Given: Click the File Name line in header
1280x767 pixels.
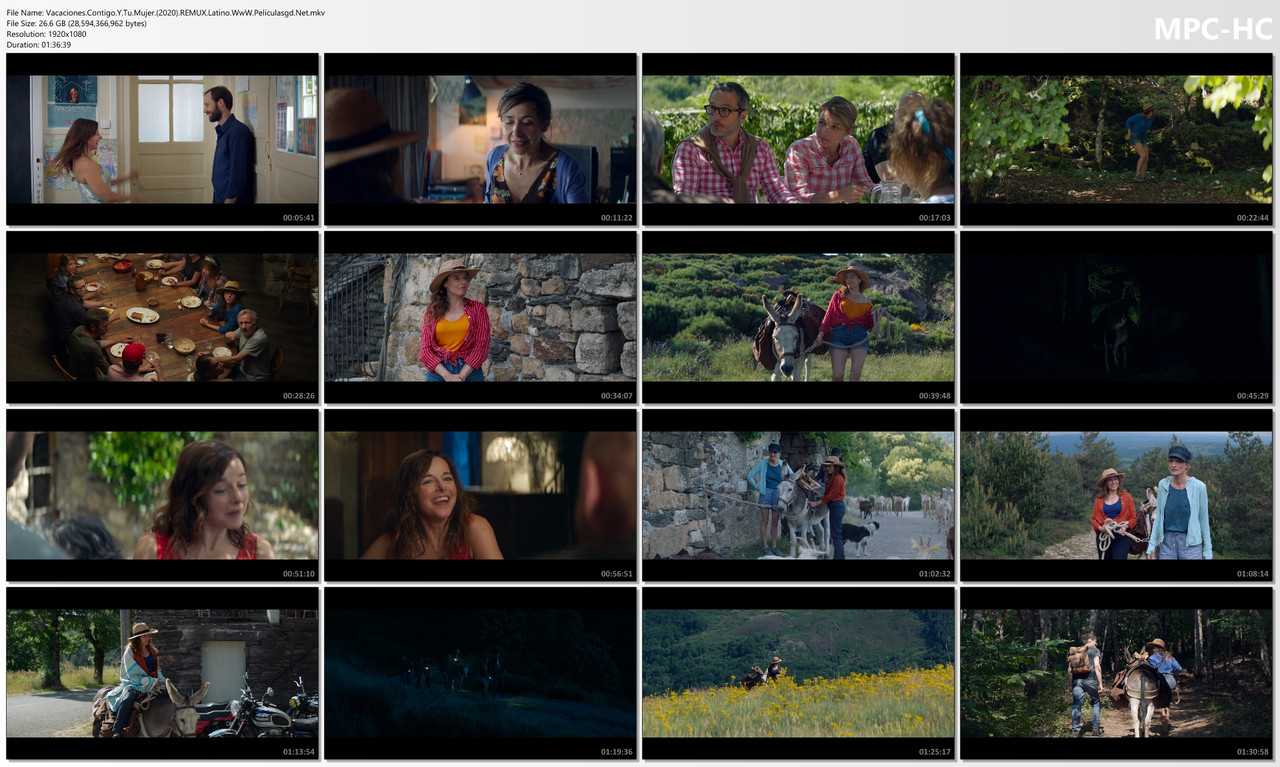Looking at the screenshot, I should coord(165,13).
